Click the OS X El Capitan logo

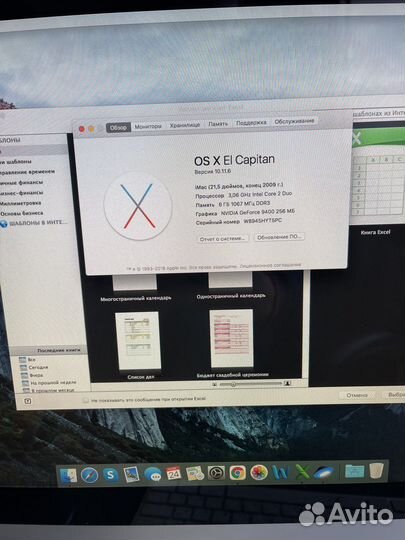138,206
